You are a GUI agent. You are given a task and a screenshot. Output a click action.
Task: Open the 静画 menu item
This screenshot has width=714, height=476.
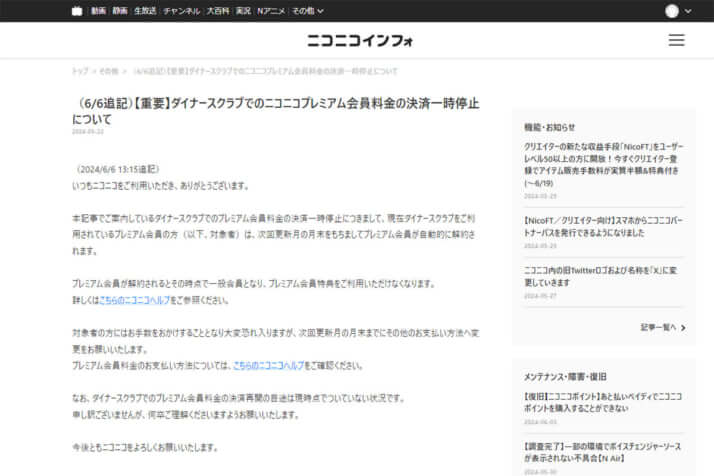point(120,11)
